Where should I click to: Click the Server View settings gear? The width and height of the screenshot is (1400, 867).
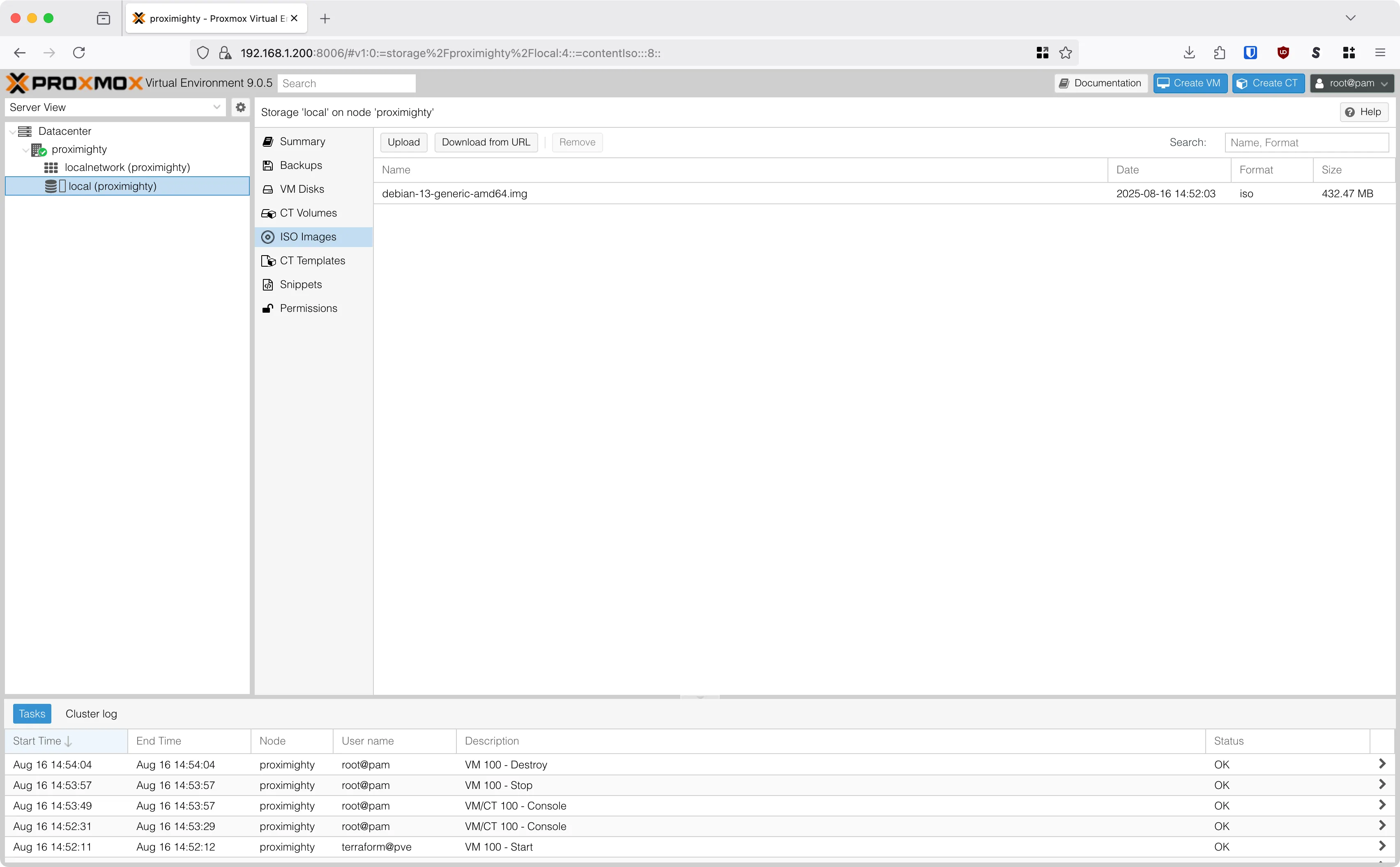click(x=240, y=107)
